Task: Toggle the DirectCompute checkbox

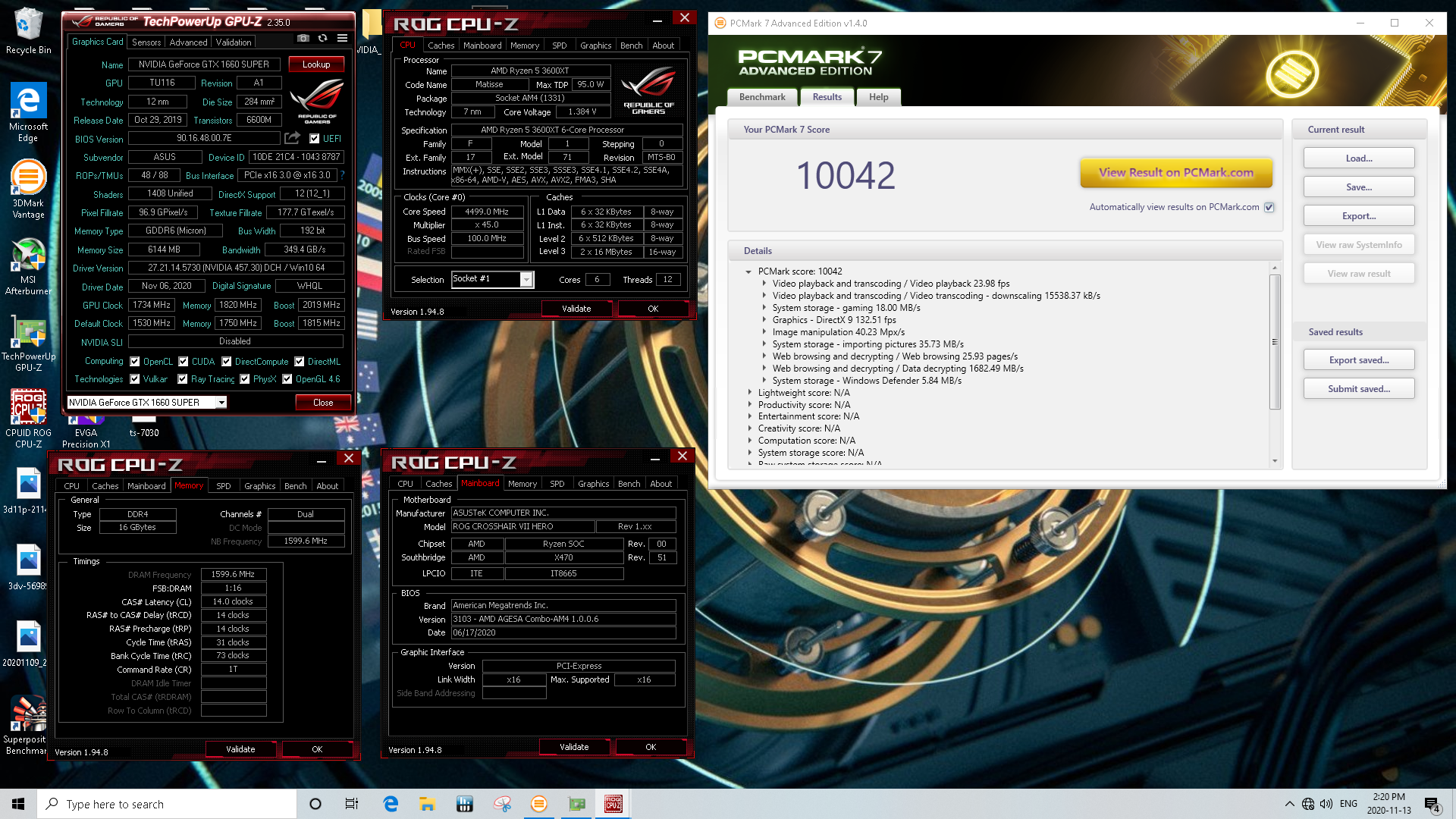Action: click(x=227, y=362)
